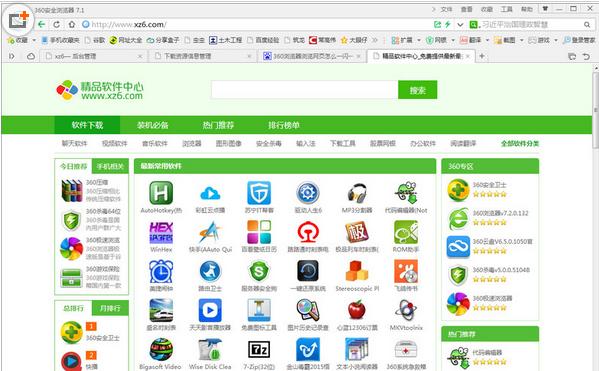The image size is (599, 371).
Task: Select the 软件下载 navigation tab
Action: [x=87, y=125]
